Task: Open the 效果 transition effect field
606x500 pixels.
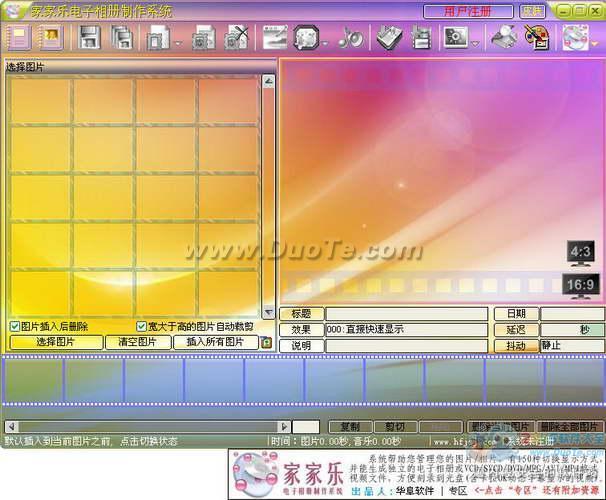Action: point(406,330)
